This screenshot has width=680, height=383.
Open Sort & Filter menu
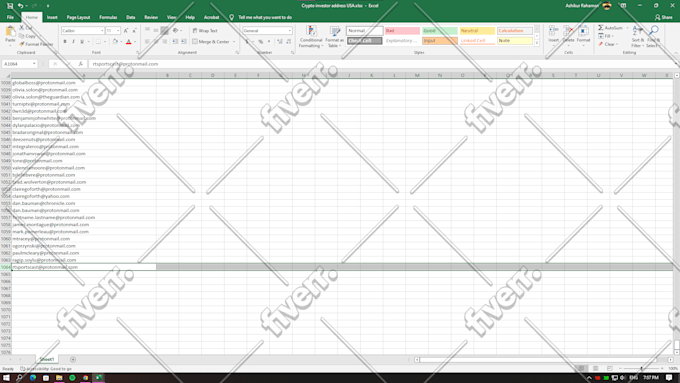(638, 36)
